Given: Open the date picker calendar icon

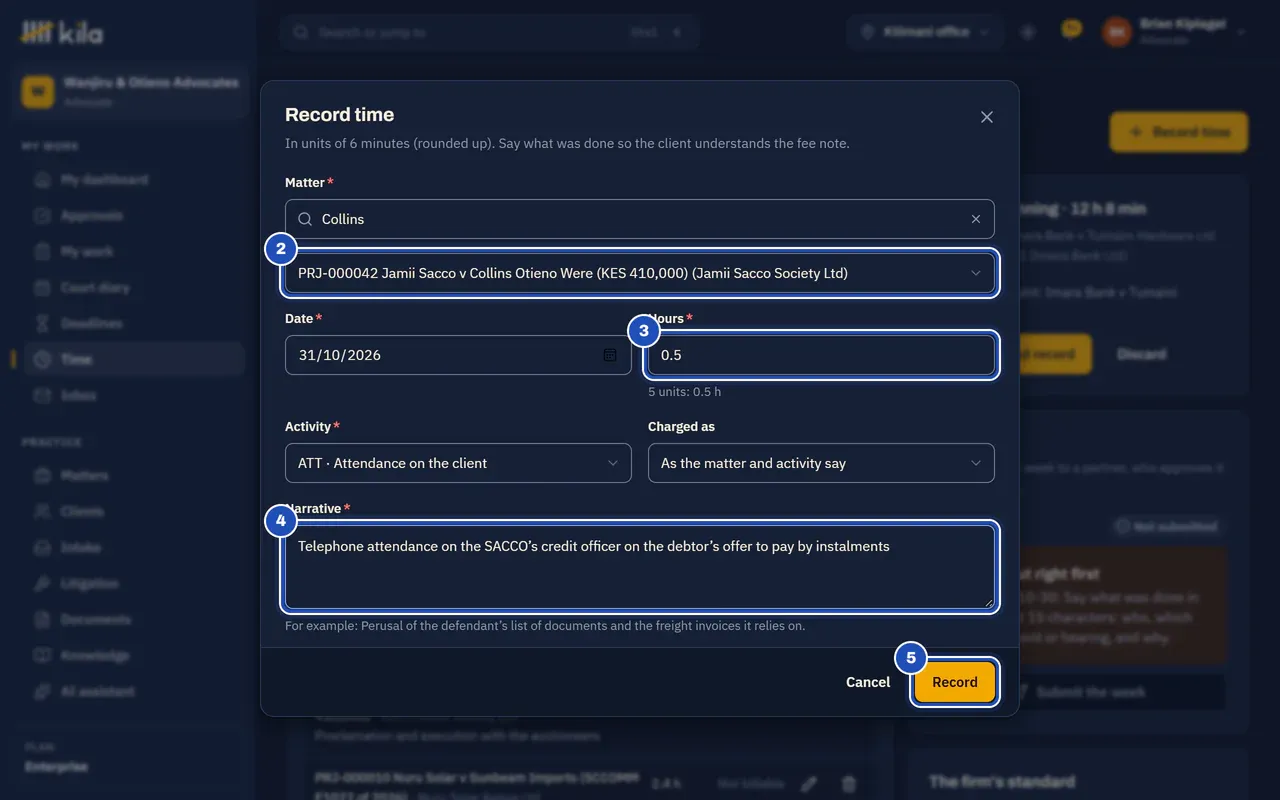Looking at the screenshot, I should pos(610,355).
